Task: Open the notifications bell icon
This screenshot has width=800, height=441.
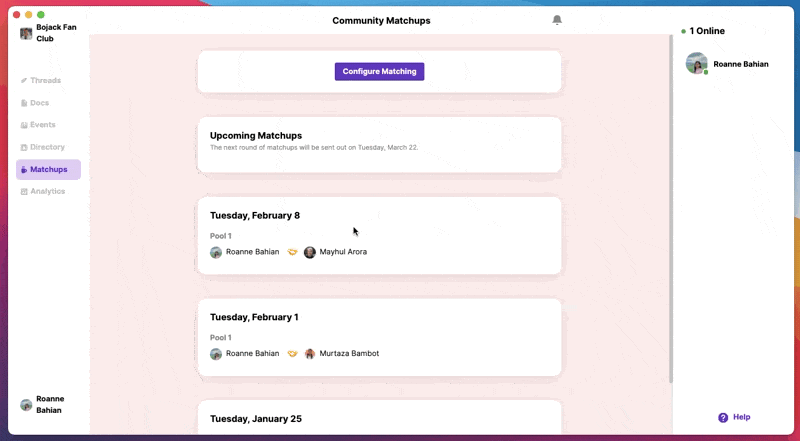Action: (x=557, y=20)
